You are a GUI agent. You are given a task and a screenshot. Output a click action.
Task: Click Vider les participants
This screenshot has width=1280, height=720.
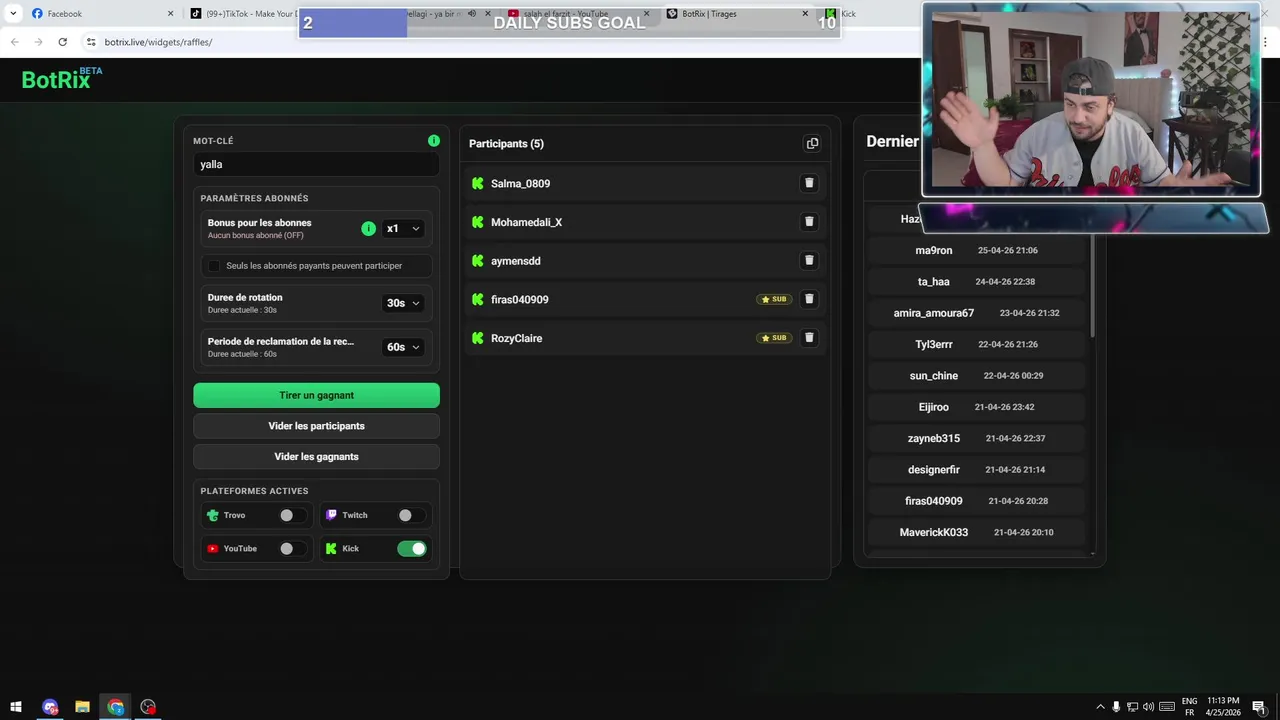[316, 426]
